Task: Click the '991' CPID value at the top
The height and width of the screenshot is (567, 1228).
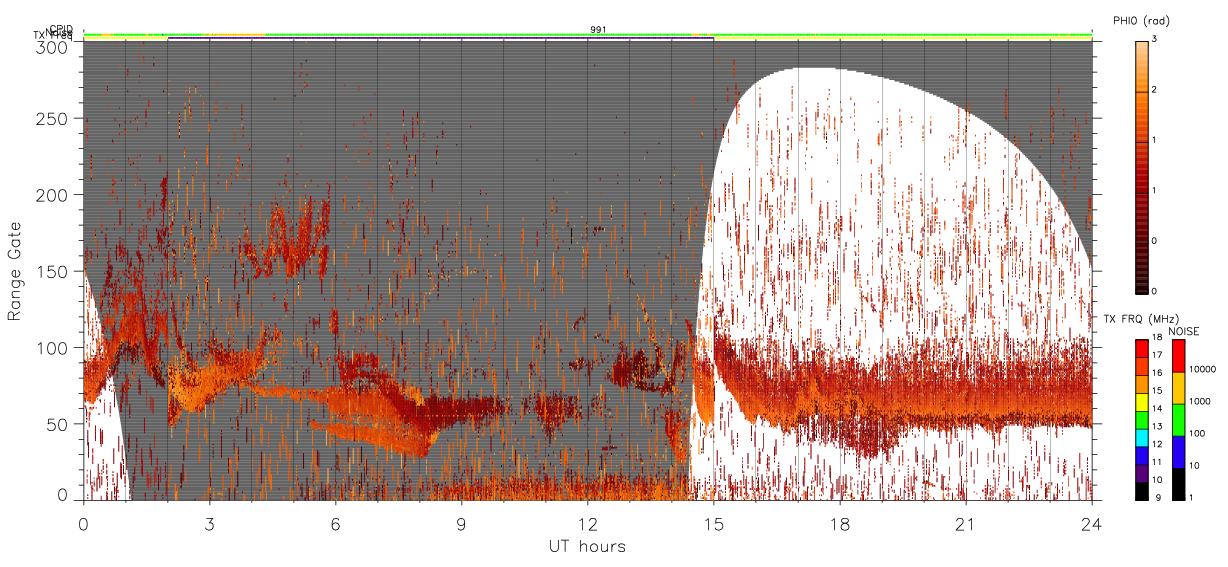Action: pos(598,30)
